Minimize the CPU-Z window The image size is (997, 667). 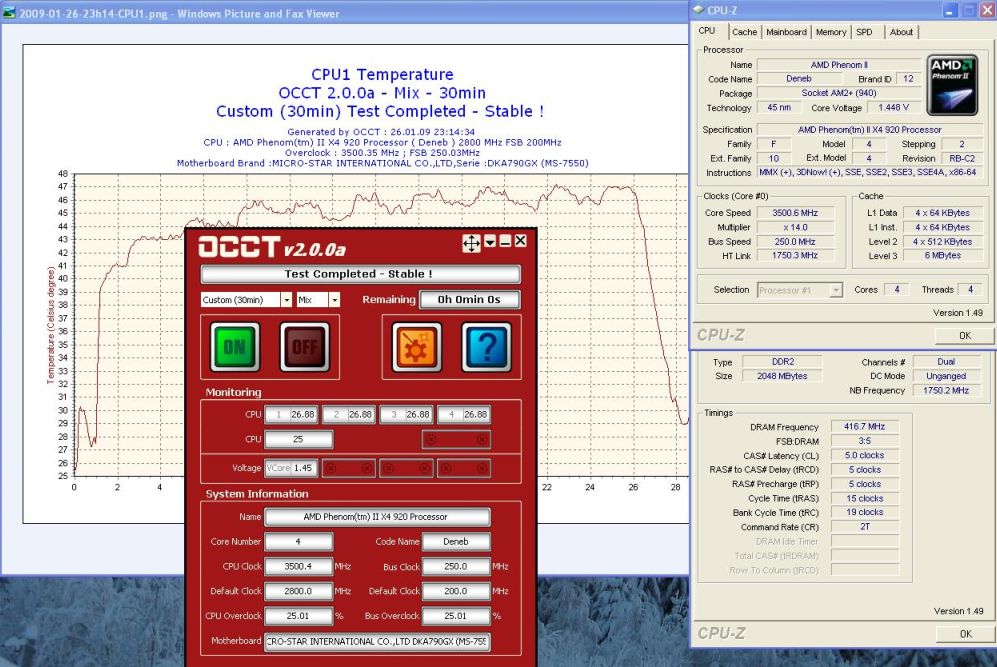click(x=950, y=10)
